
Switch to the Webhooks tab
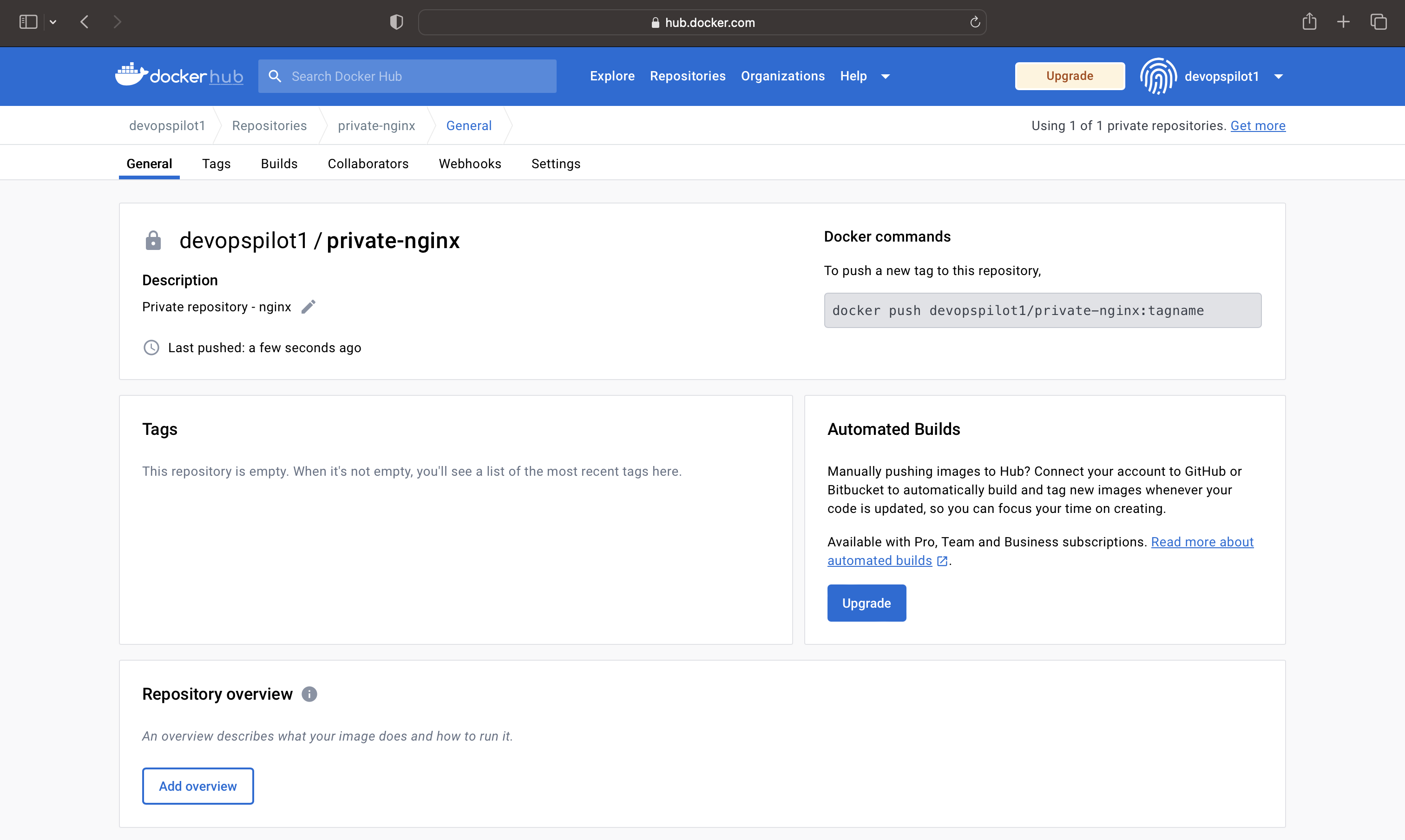[470, 164]
